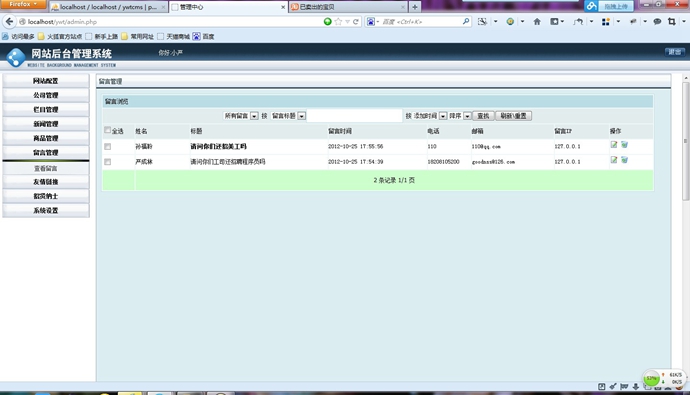Click the edit icon for second message row
690x395 pixels.
point(614,160)
